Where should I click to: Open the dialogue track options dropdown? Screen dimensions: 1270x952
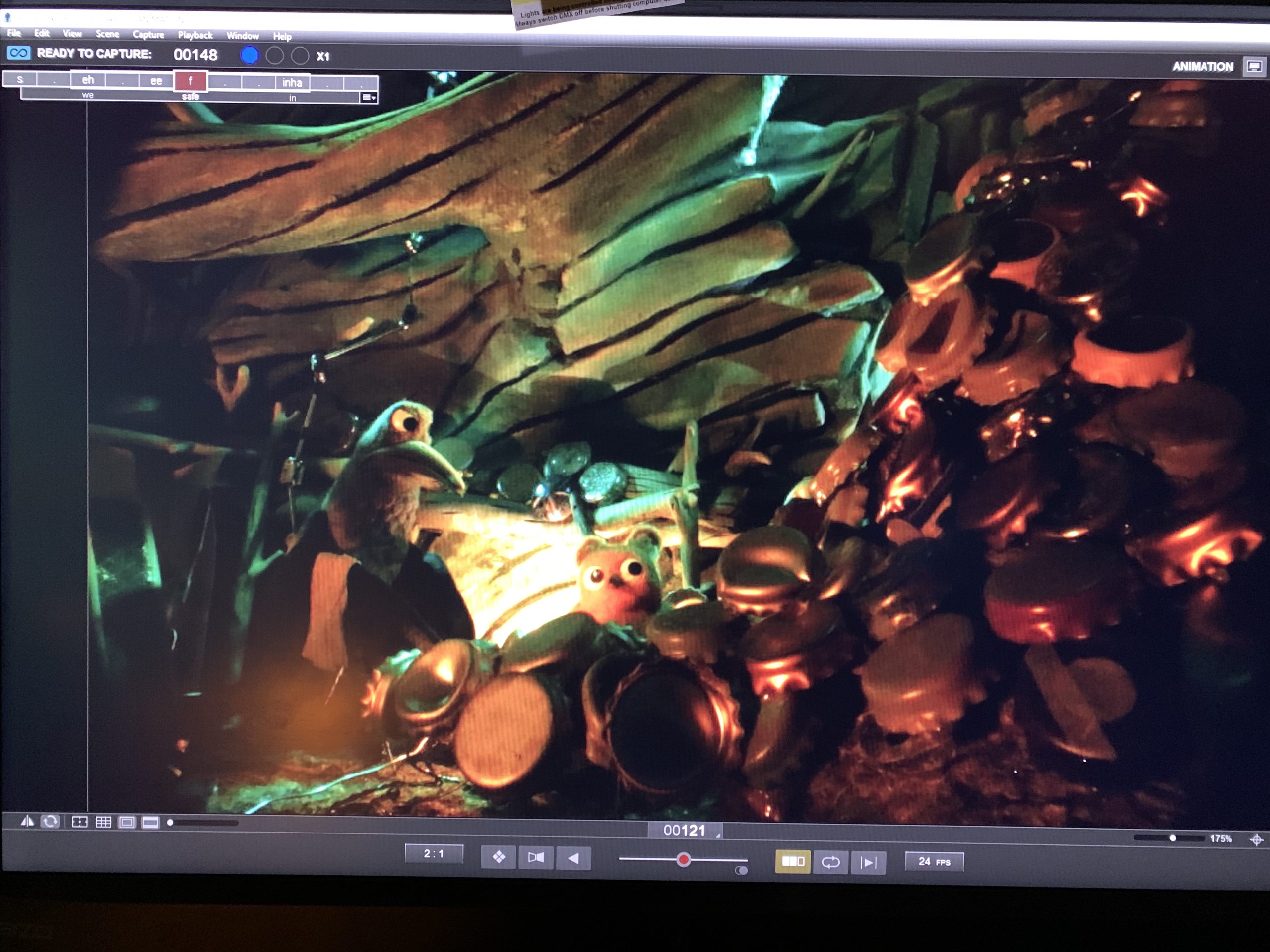369,98
